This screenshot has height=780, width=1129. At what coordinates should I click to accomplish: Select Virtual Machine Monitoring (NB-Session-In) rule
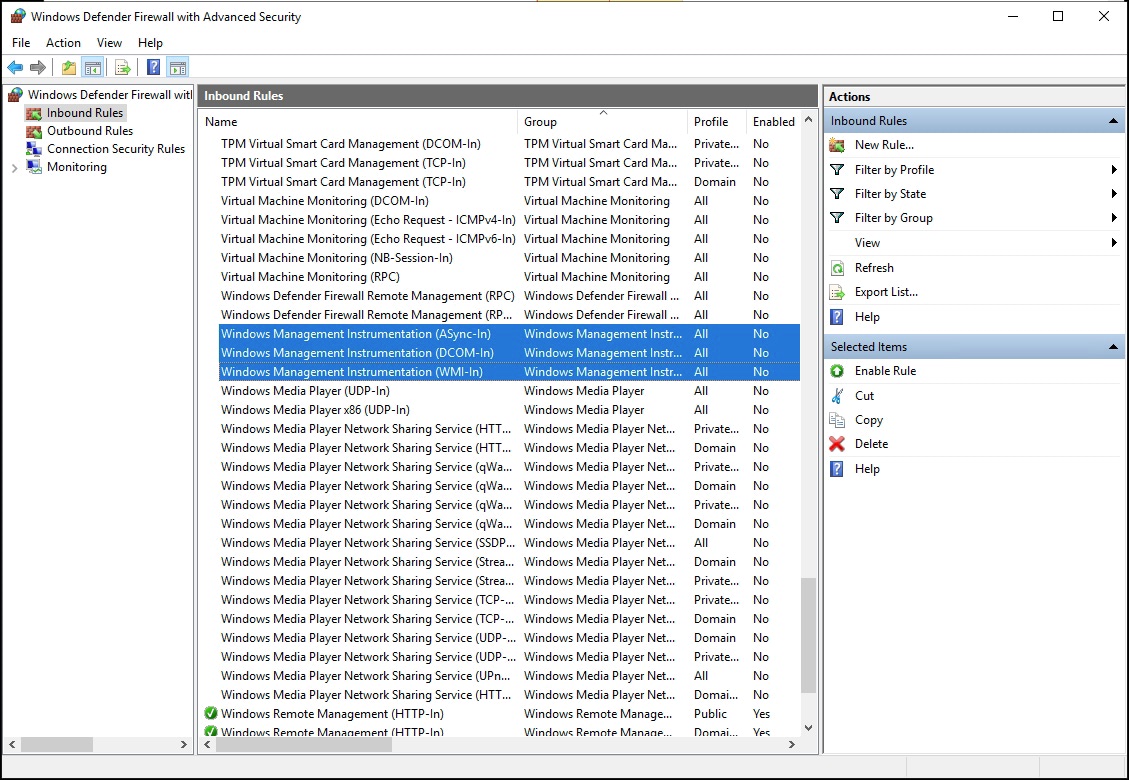(x=509, y=258)
